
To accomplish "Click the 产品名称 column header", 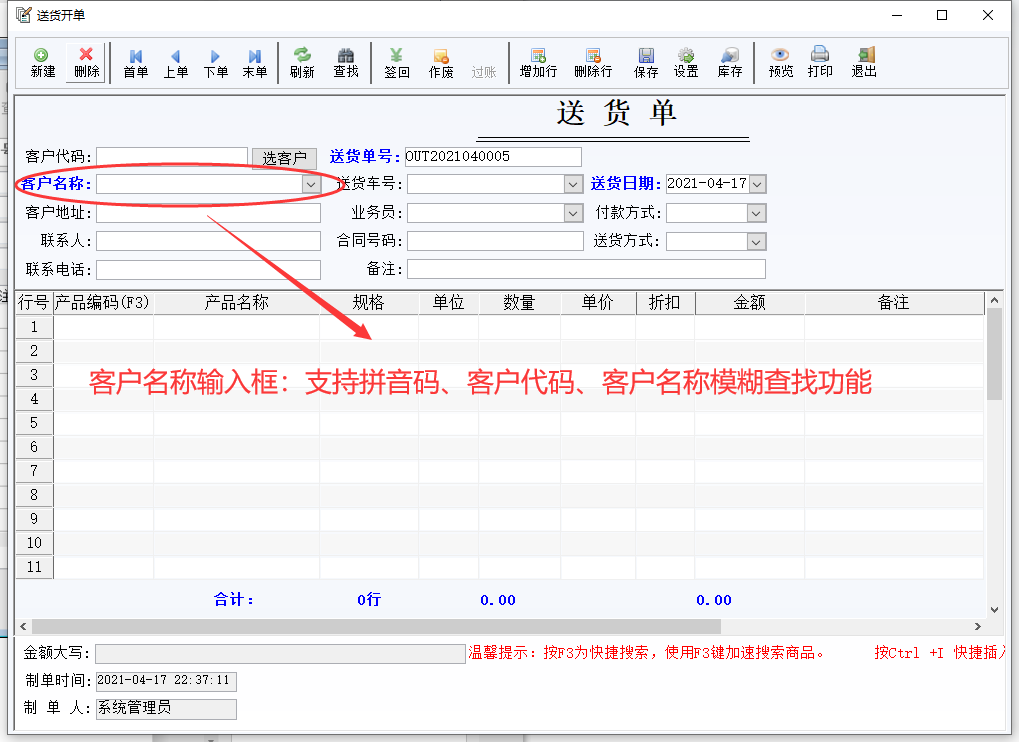I will (237, 303).
